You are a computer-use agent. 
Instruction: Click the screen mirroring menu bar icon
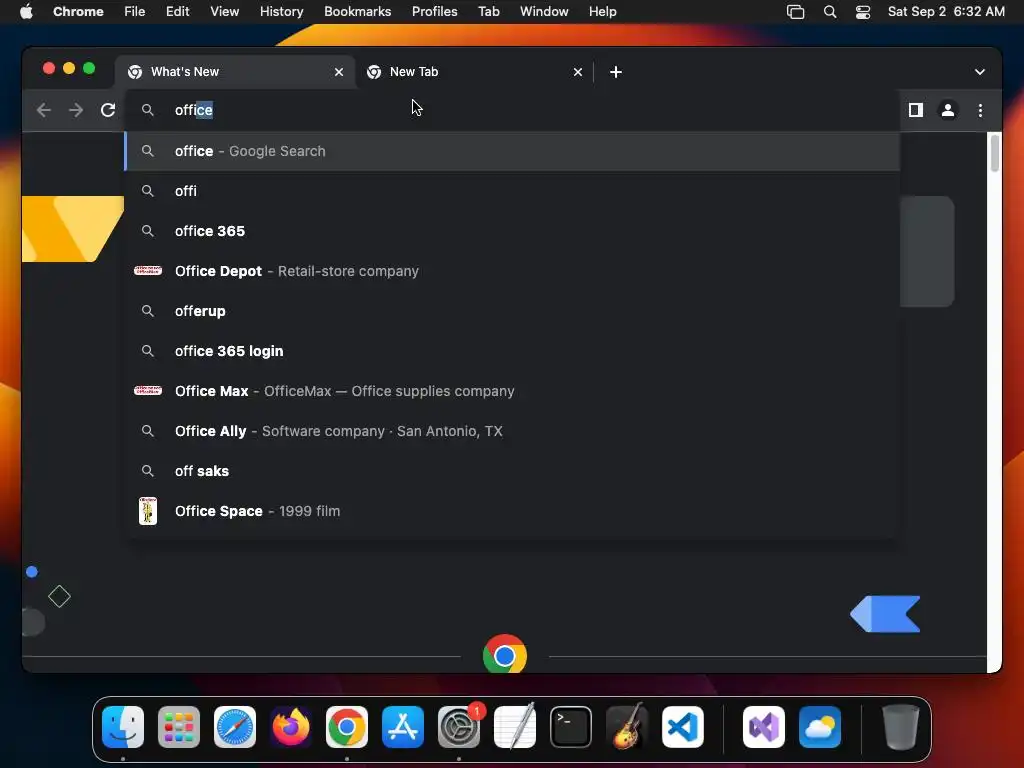(795, 12)
